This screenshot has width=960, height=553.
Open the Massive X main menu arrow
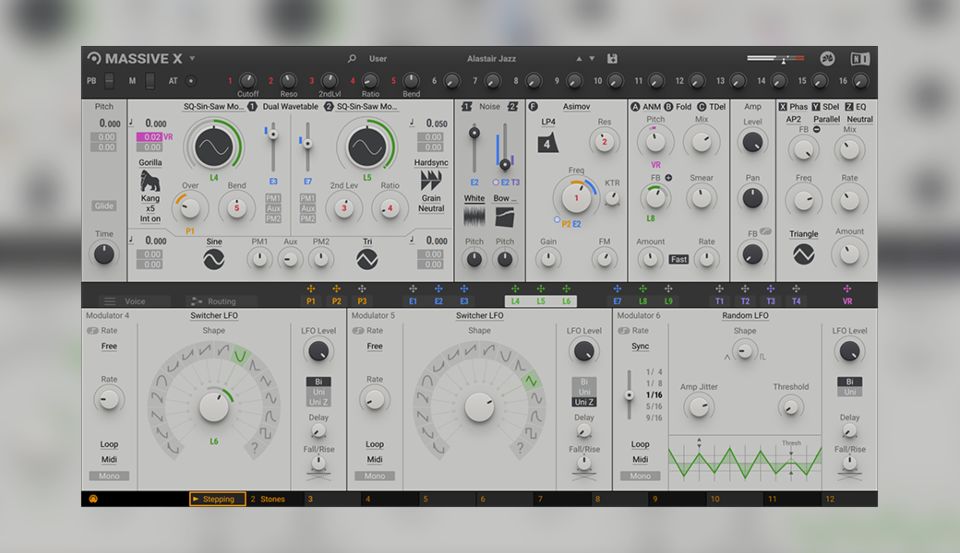(192, 59)
